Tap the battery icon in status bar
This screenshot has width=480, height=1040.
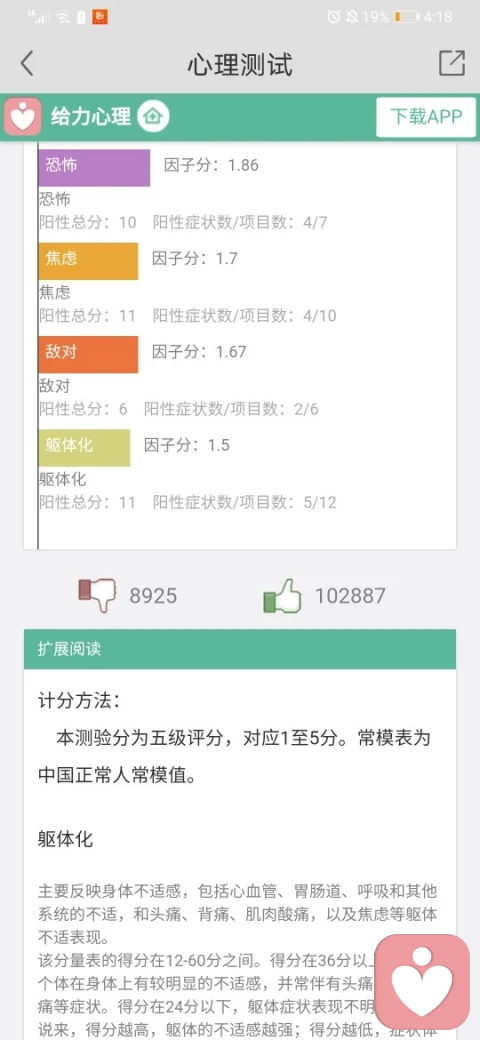pyautogui.click(x=406, y=17)
